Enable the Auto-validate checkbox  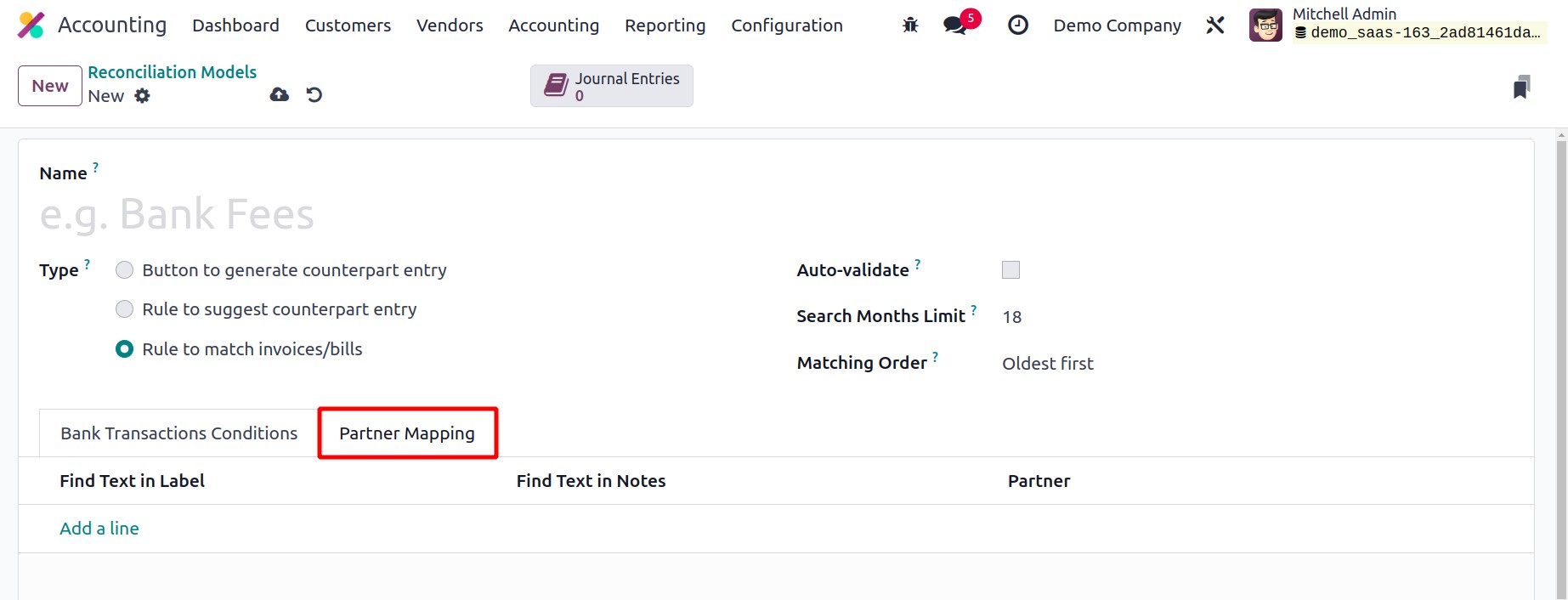click(1010, 270)
